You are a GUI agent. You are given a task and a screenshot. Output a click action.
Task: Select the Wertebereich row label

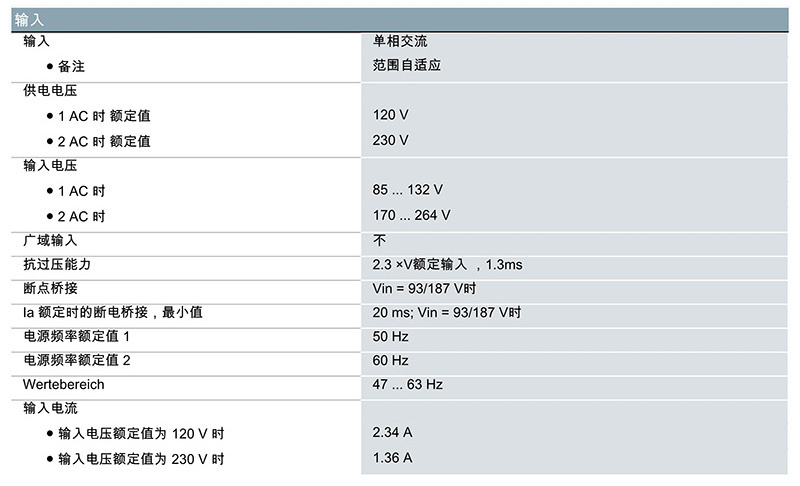click(63, 385)
